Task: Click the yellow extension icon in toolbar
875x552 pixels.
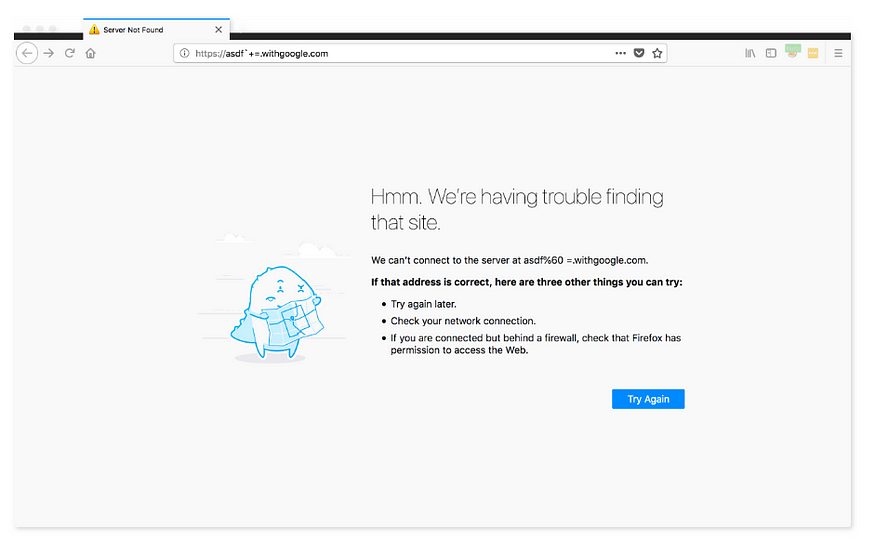Action: (x=813, y=54)
